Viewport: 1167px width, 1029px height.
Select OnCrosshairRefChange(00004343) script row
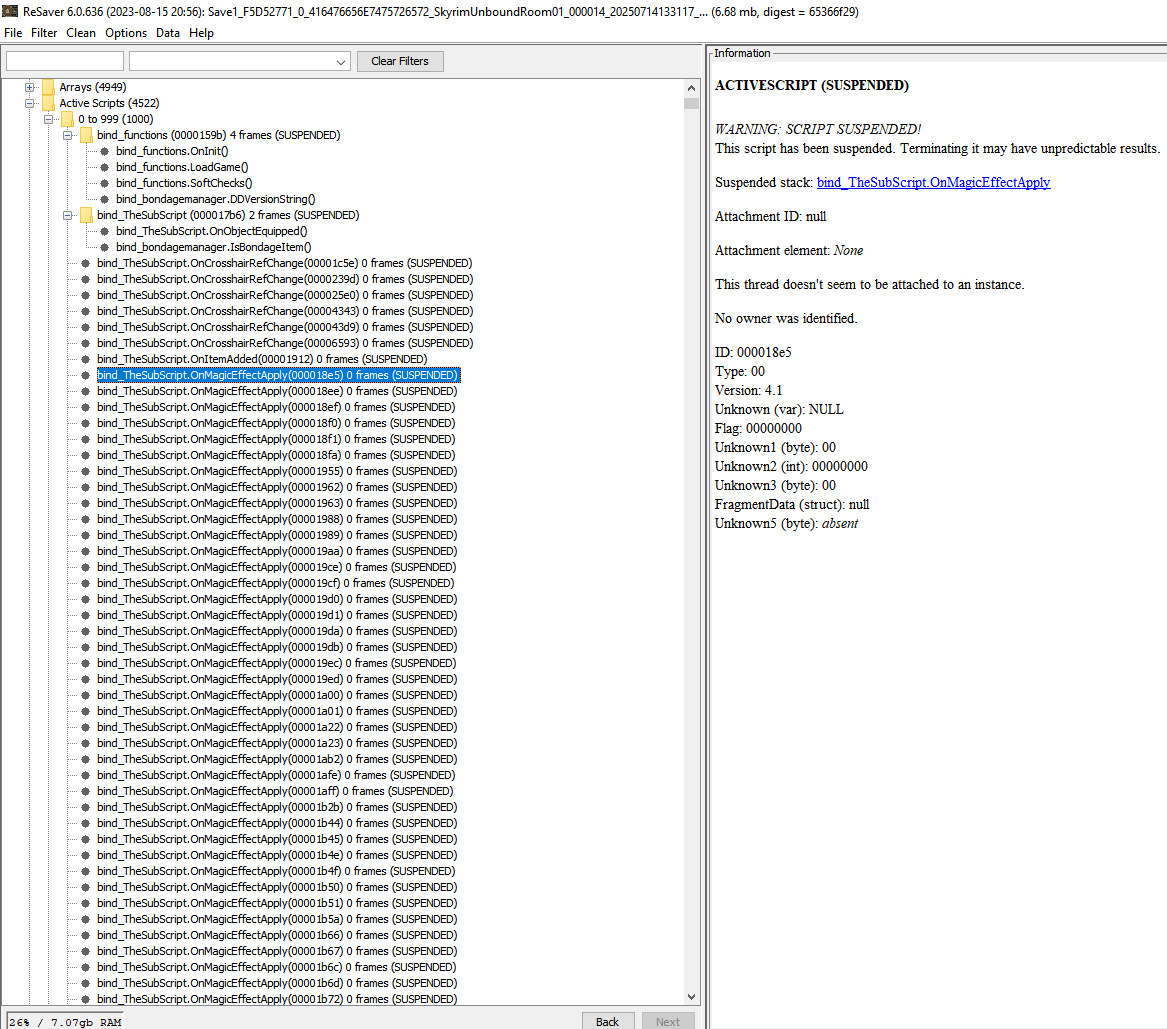pyautogui.click(x=285, y=311)
